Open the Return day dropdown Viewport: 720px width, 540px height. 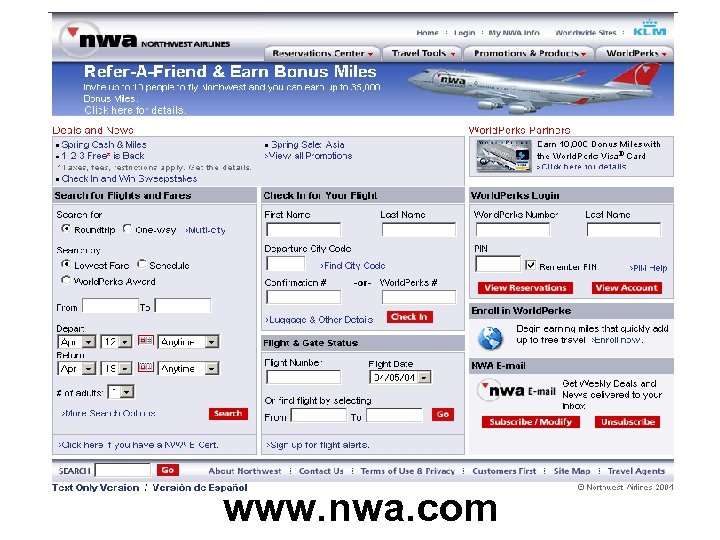point(116,368)
